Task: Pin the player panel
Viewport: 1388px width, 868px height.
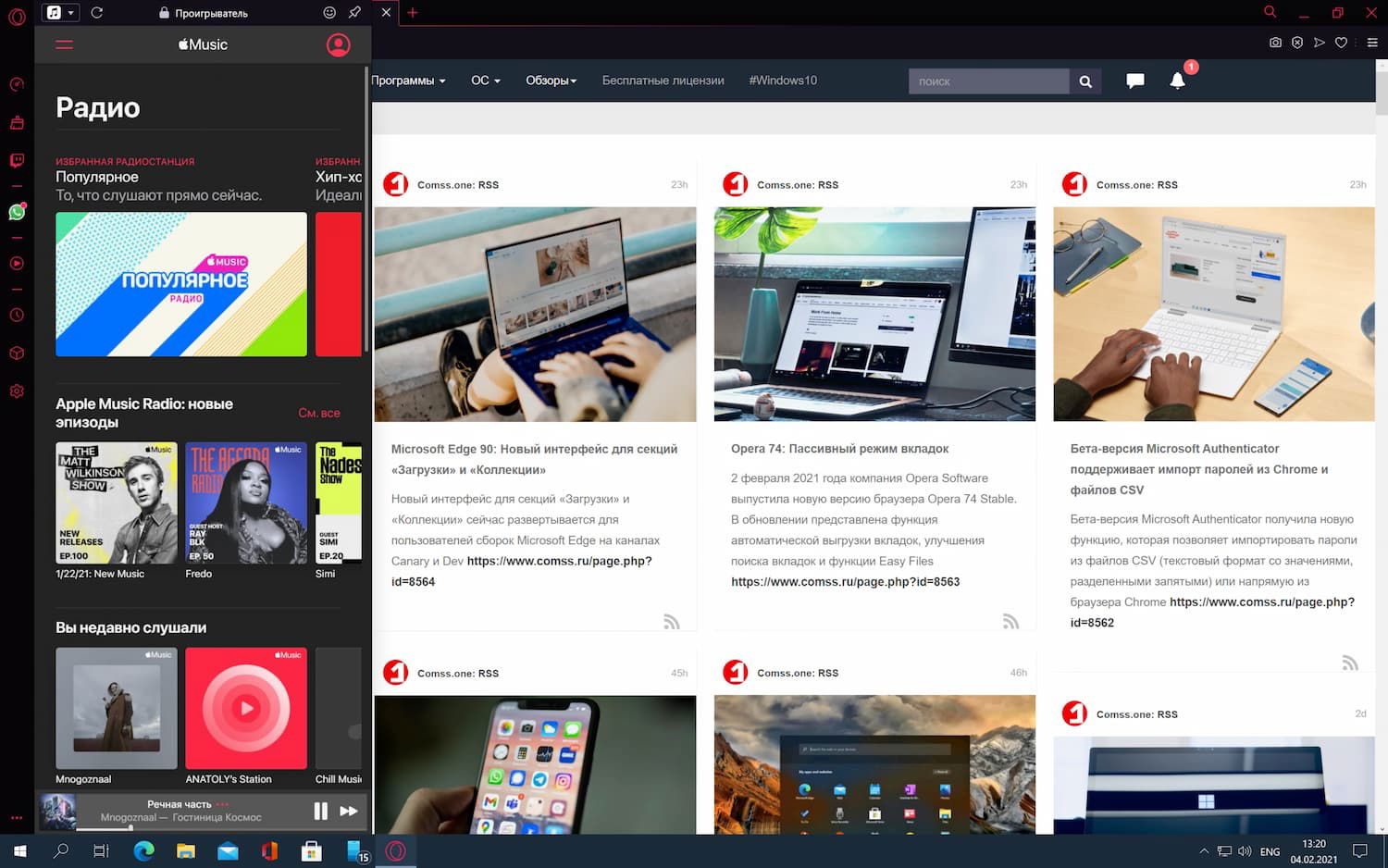Action: tap(354, 13)
